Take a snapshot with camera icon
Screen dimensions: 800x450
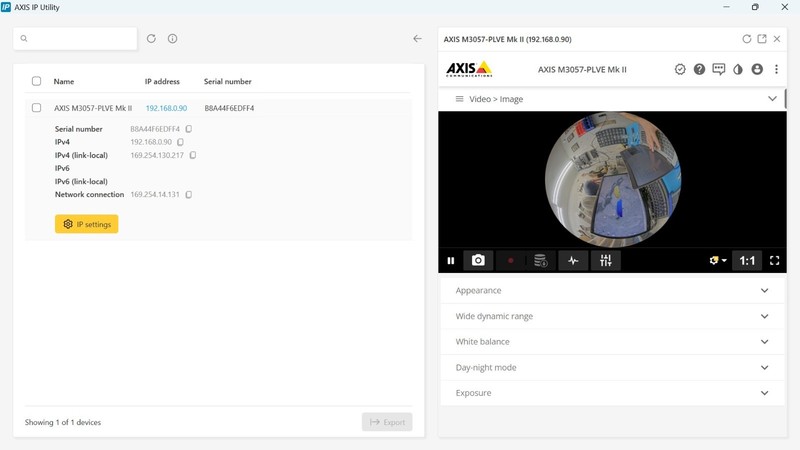[478, 261]
